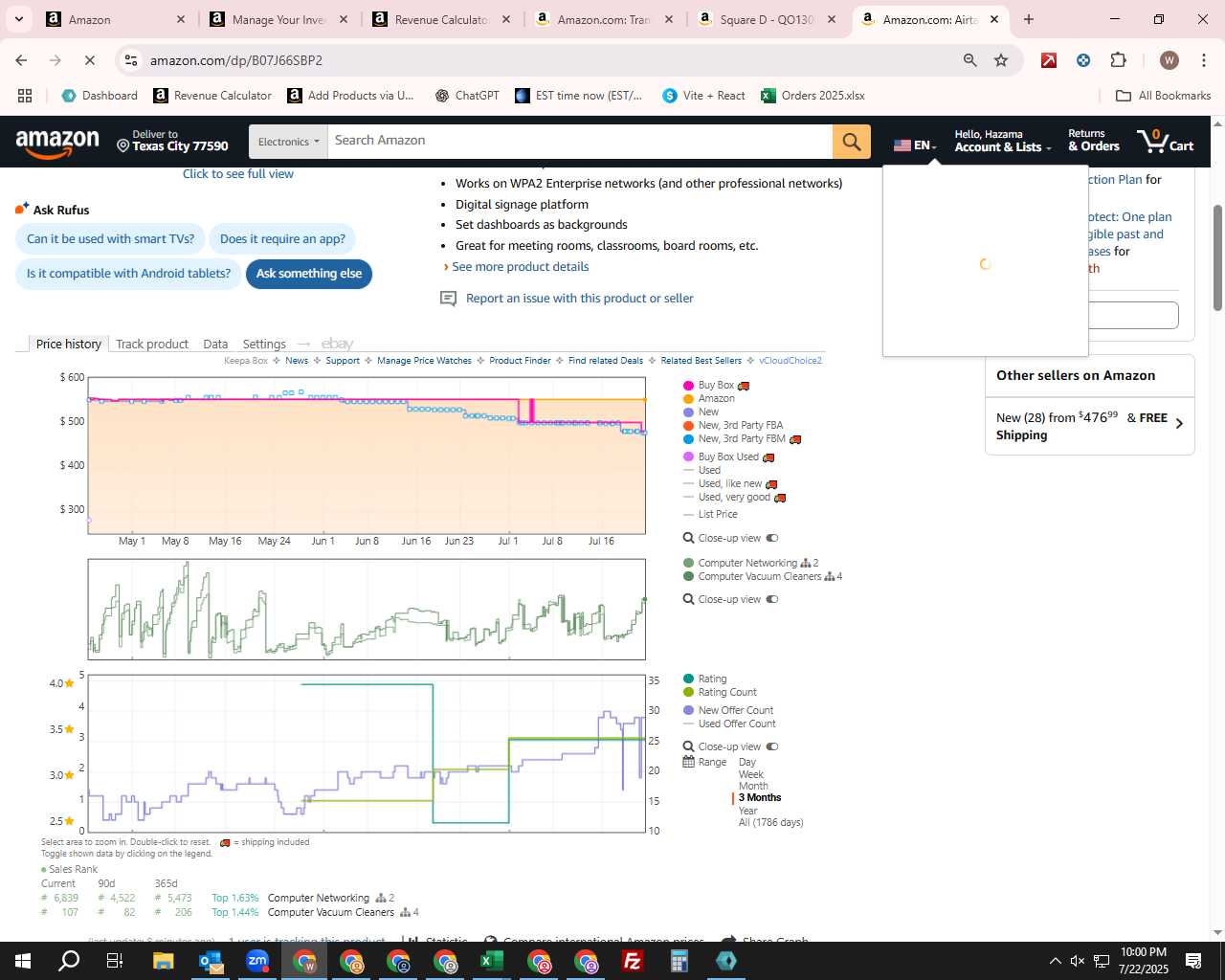1225x980 pixels.
Task: Open Returns & Orders link
Action: click(x=1094, y=141)
